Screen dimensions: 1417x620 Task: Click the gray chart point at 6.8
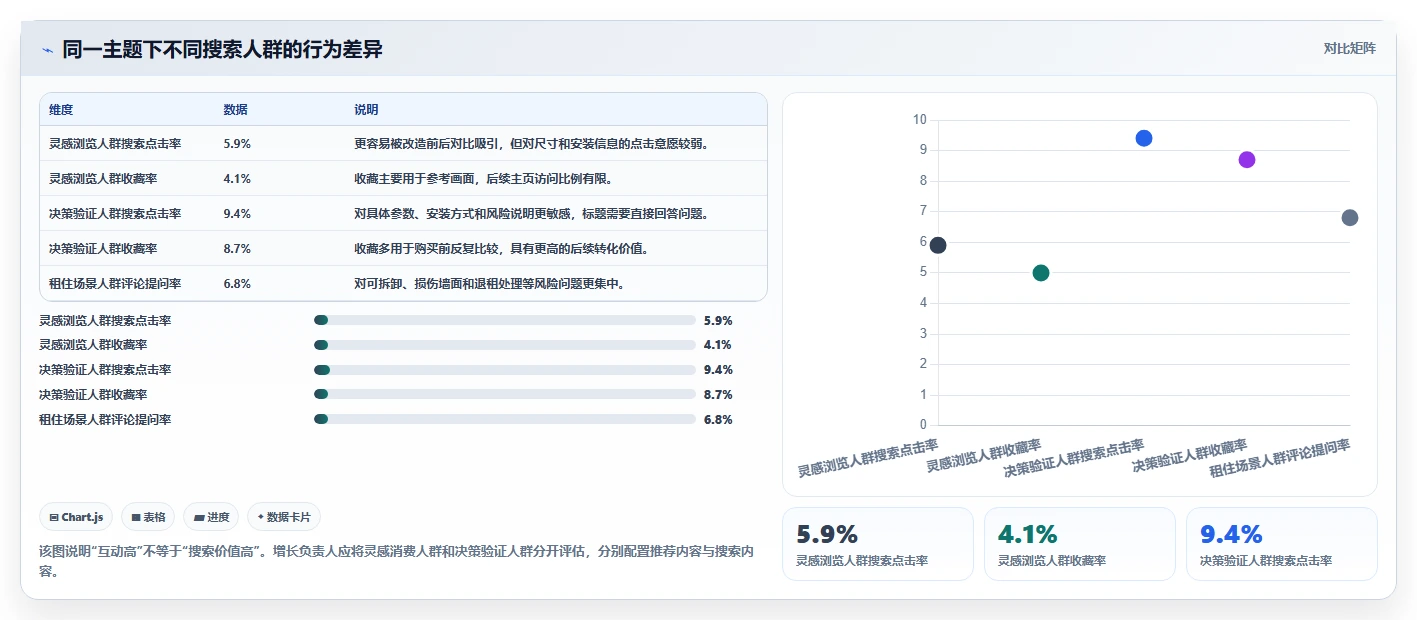1350,218
